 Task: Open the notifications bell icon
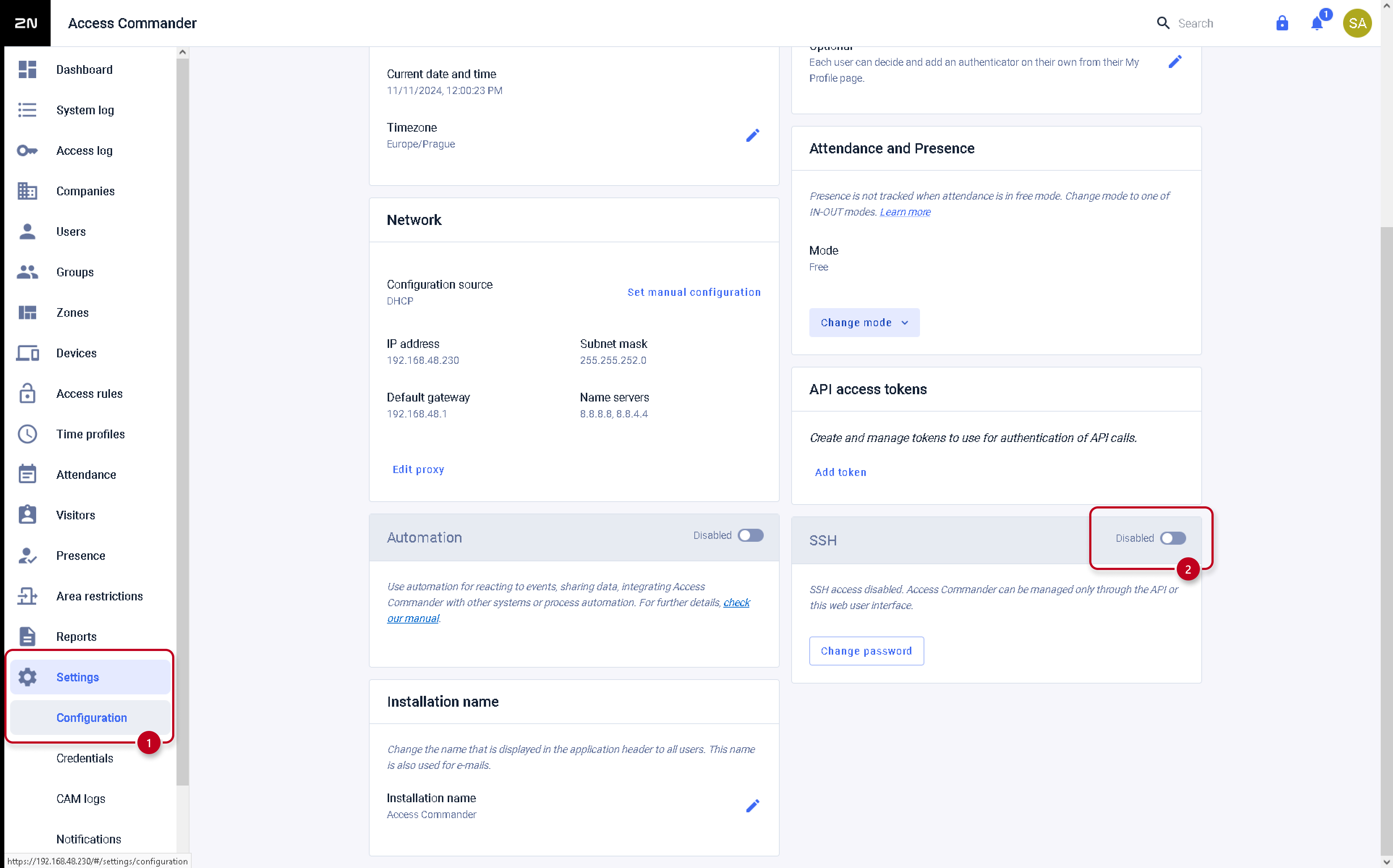(x=1317, y=23)
